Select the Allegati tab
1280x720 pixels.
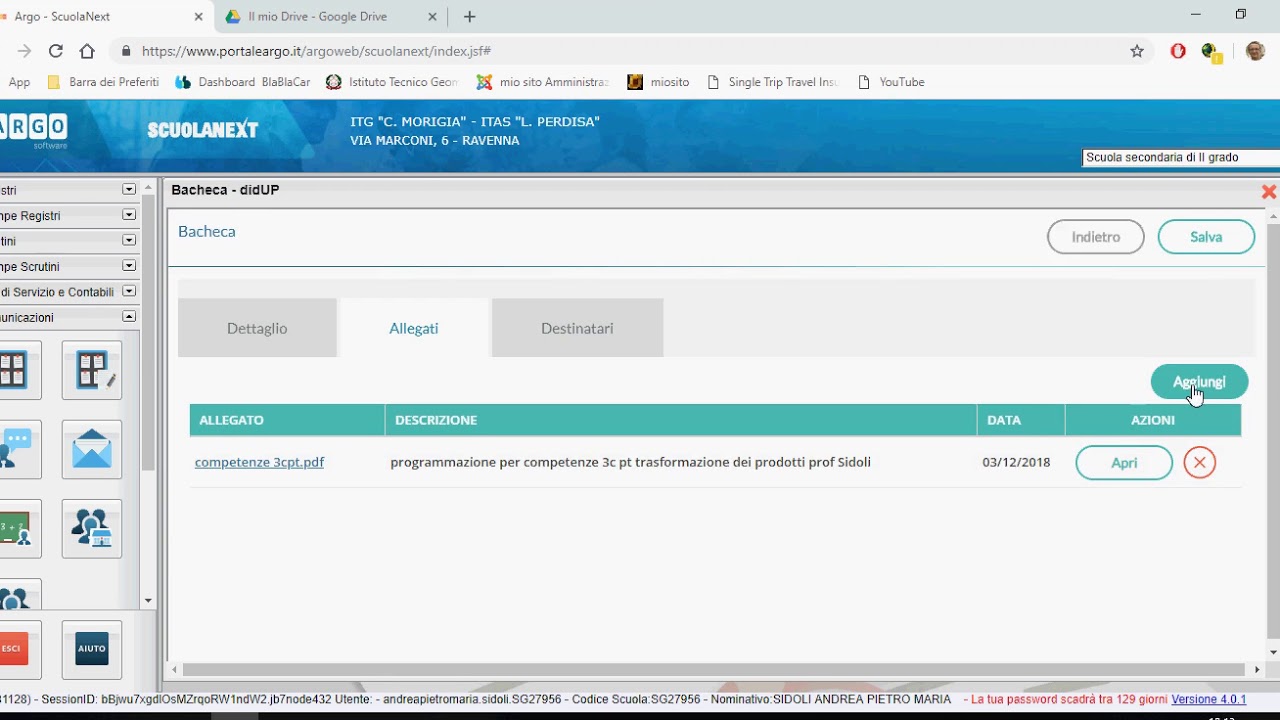tap(414, 328)
